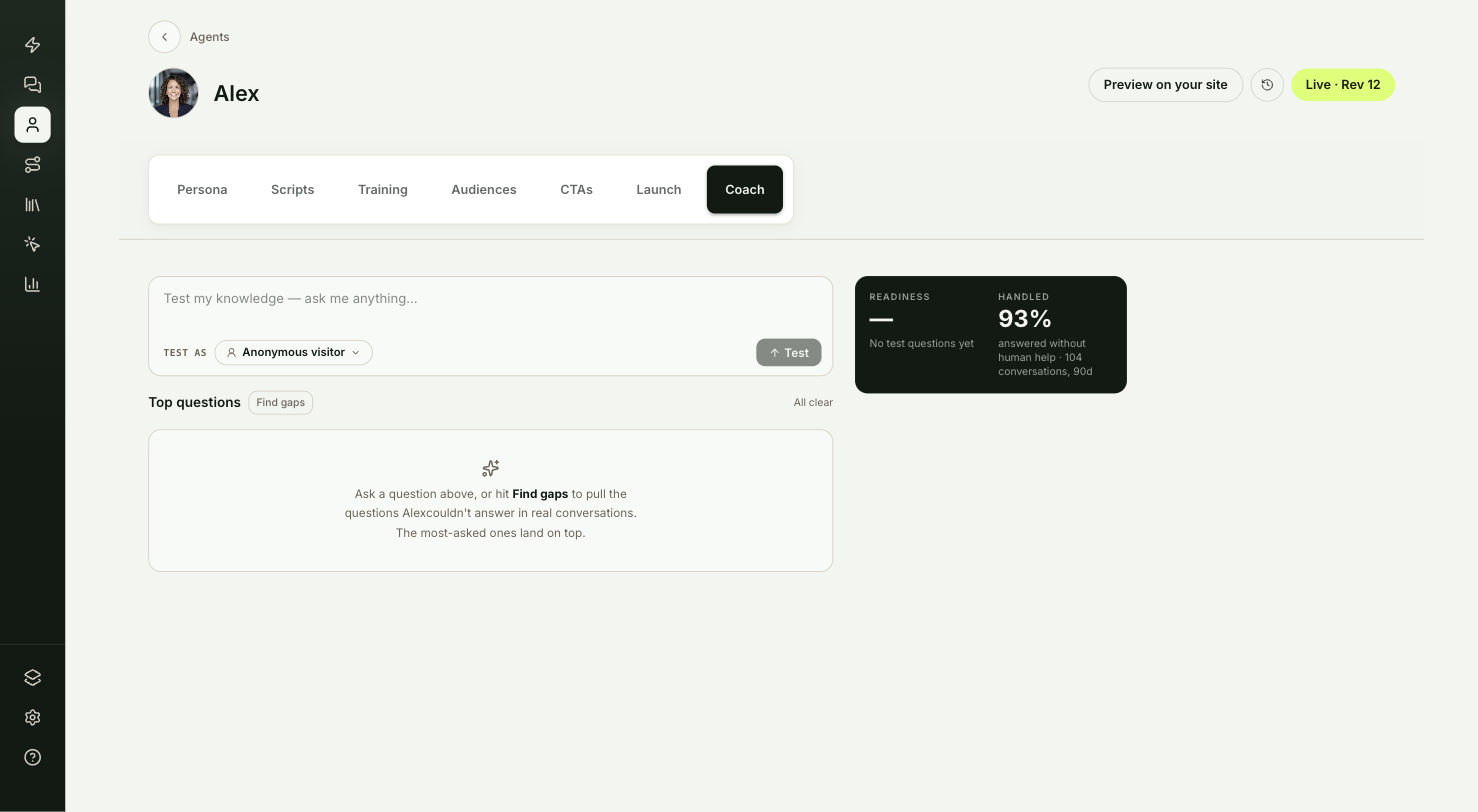The height and width of the screenshot is (812, 1478).
Task: Click Alex's avatar photo
Action: coord(174,93)
